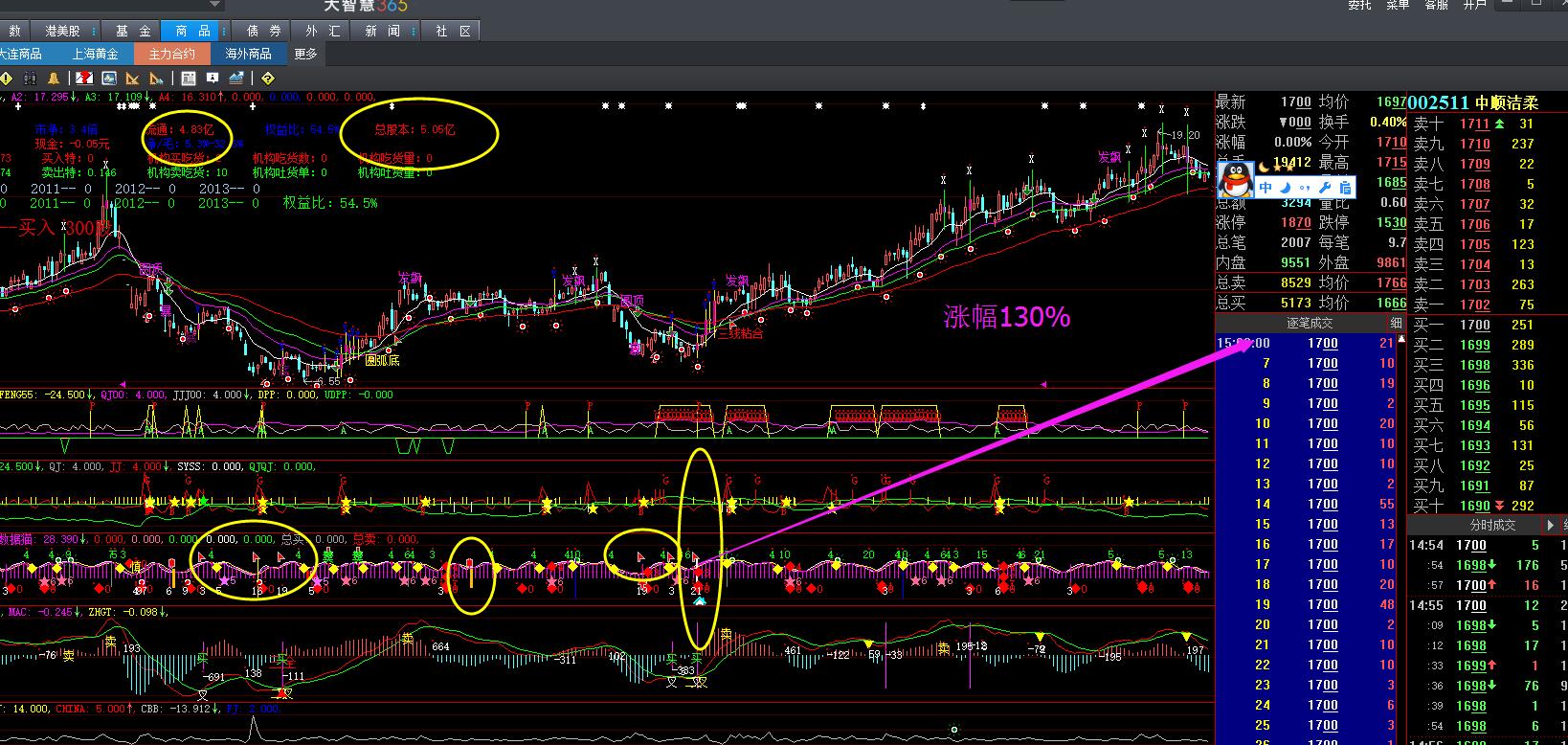1568x745 pixels.
Task: Select the second triangle ruler tool with a blue arrow
Action: [x=157, y=79]
